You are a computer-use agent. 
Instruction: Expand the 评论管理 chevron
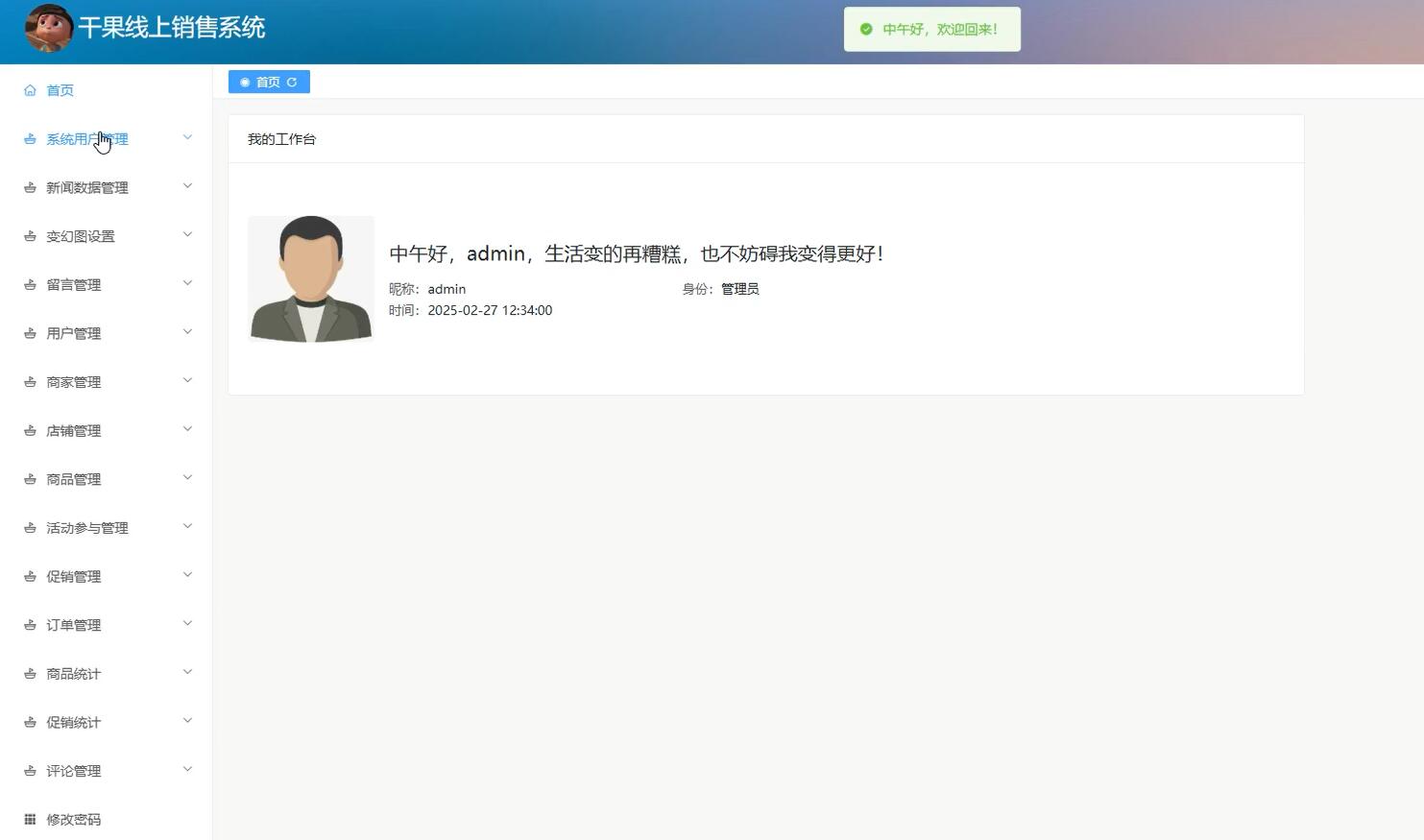188,768
